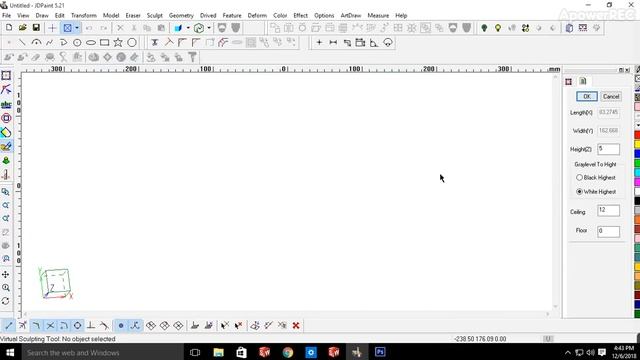
Task: Toggle perpendicular snap icon
Action: 91,325
